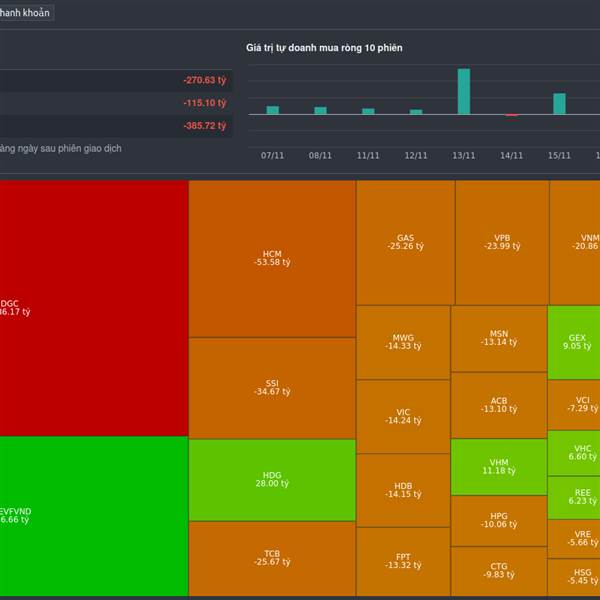Click the -385.72 tỷ value

pyautogui.click(x=205, y=126)
